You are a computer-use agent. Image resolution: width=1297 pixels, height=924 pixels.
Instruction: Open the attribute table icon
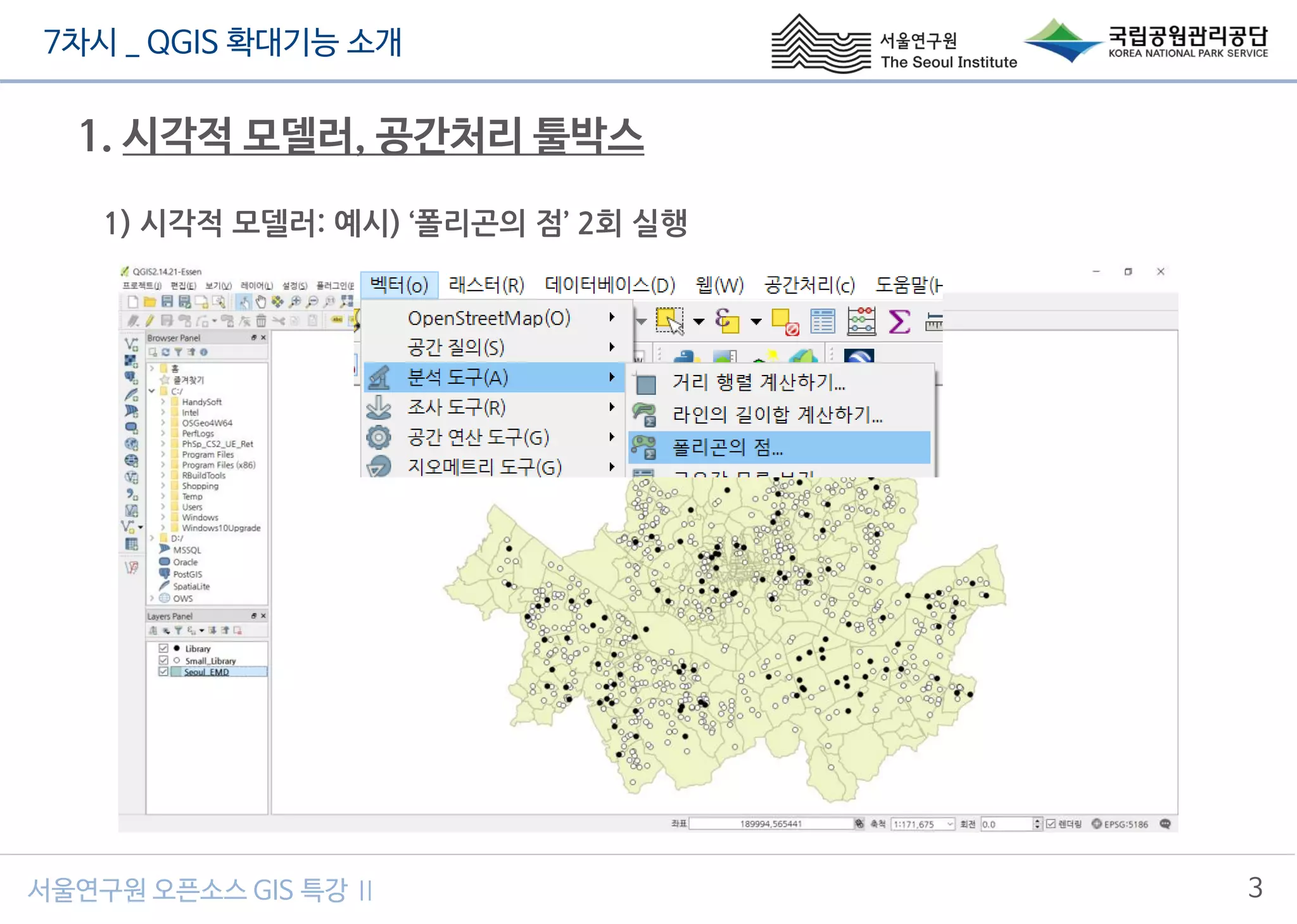823,321
